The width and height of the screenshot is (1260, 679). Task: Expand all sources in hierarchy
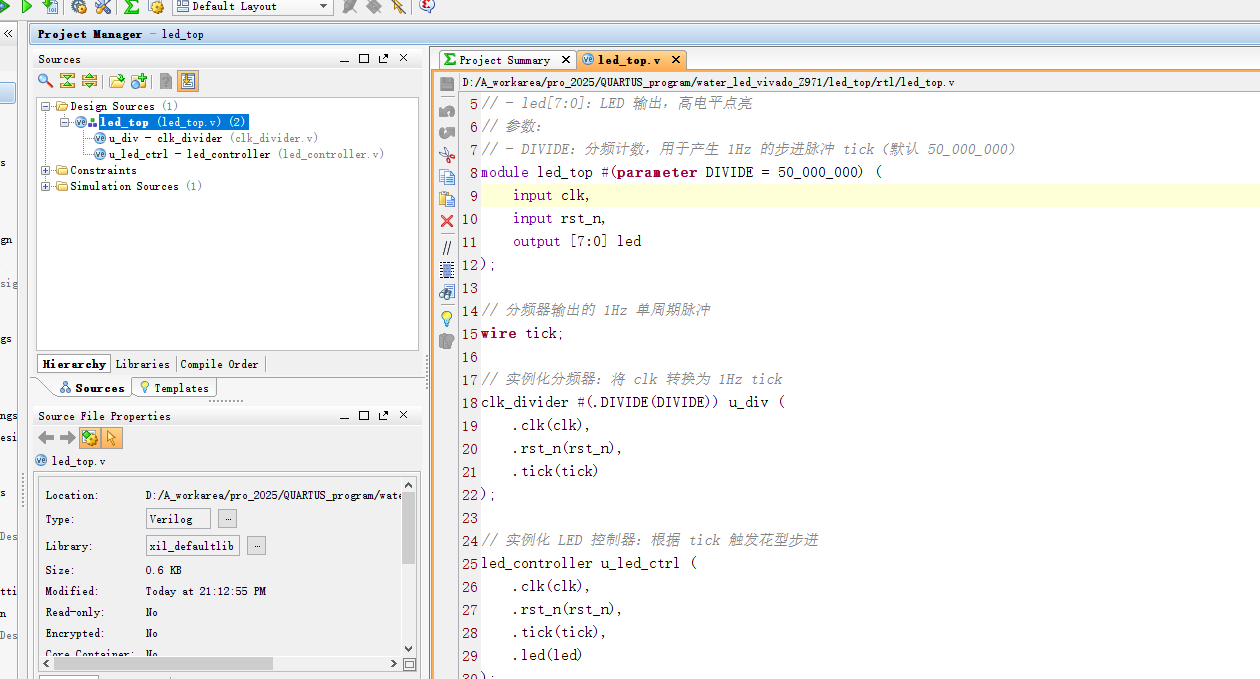[89, 81]
